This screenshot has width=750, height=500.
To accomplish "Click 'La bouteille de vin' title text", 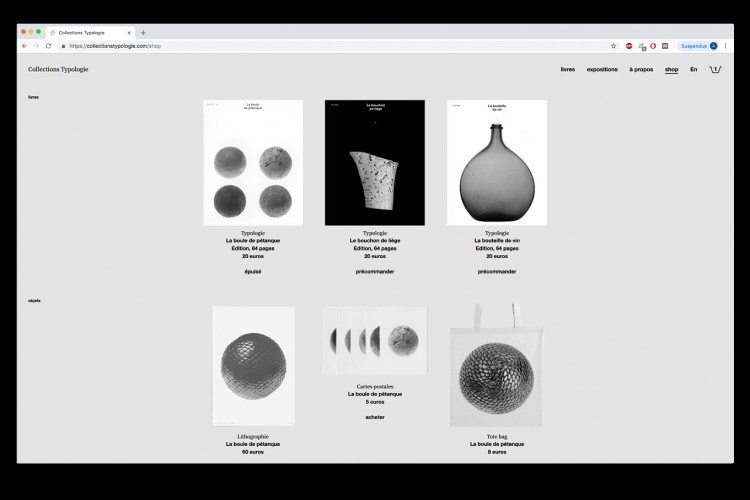I will pyautogui.click(x=497, y=241).
